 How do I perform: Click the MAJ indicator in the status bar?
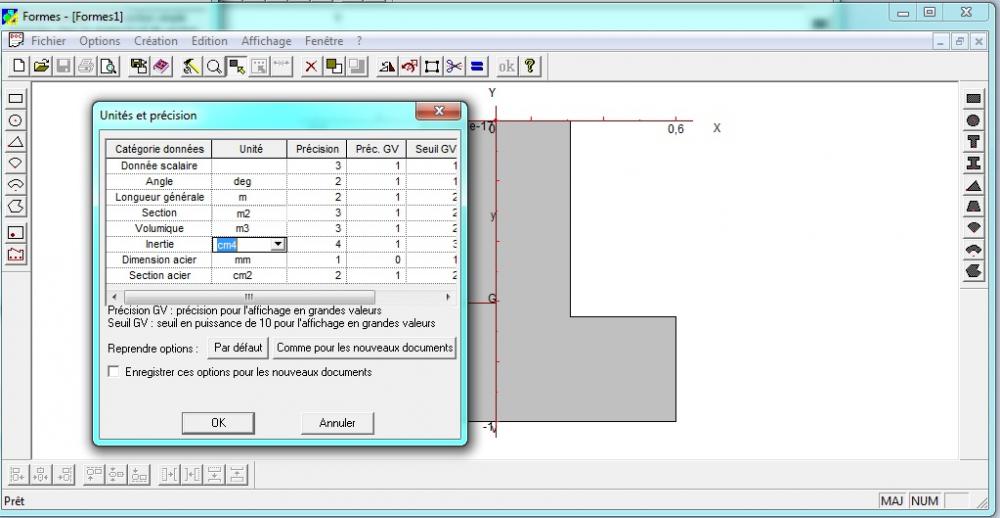(x=892, y=501)
